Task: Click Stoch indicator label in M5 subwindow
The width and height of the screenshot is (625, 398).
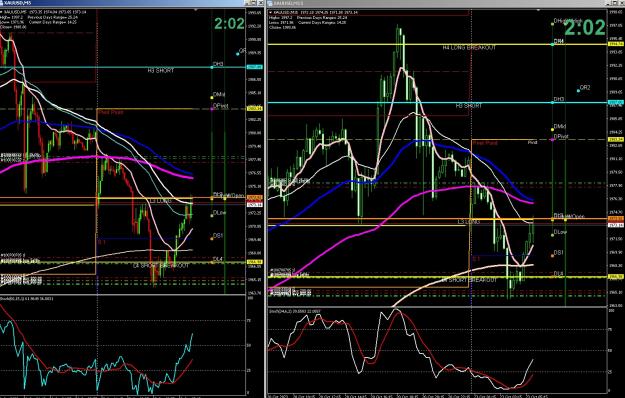Action: pyautogui.click(x=27, y=298)
